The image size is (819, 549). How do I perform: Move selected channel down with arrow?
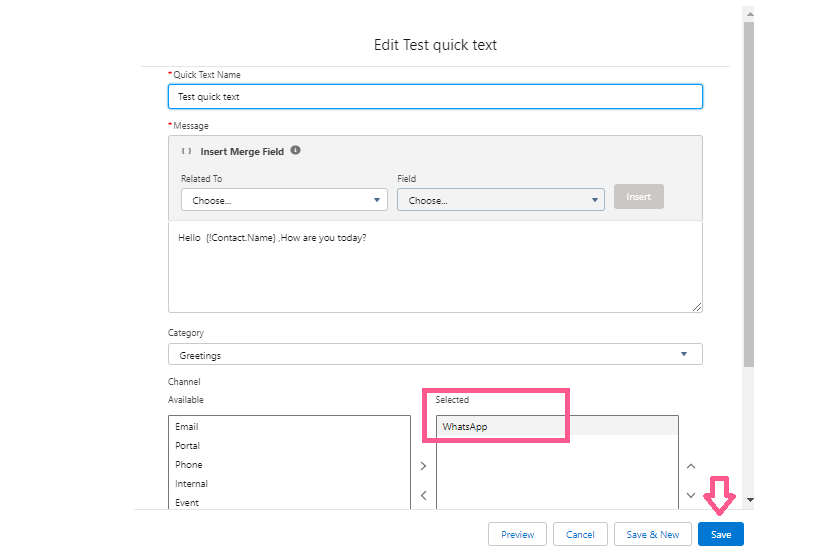click(x=690, y=495)
